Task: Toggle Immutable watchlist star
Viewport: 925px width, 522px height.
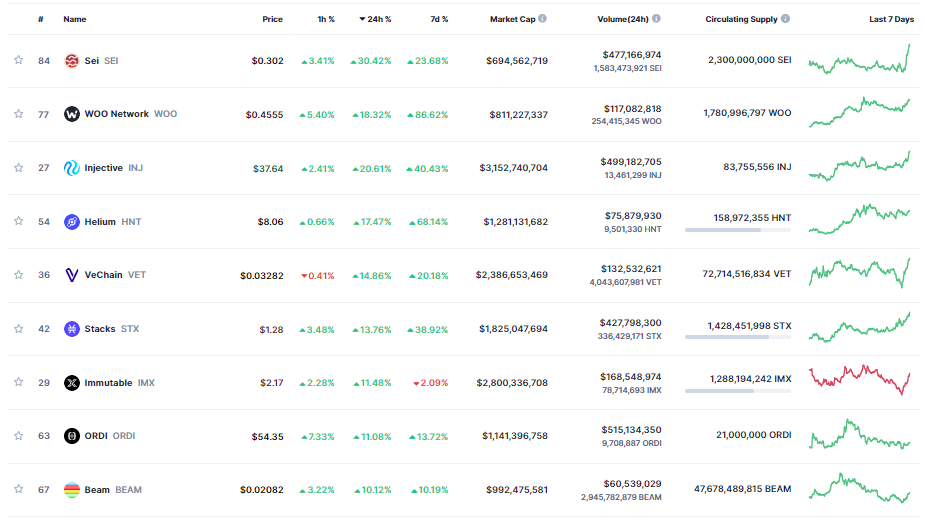Action: (x=18, y=382)
